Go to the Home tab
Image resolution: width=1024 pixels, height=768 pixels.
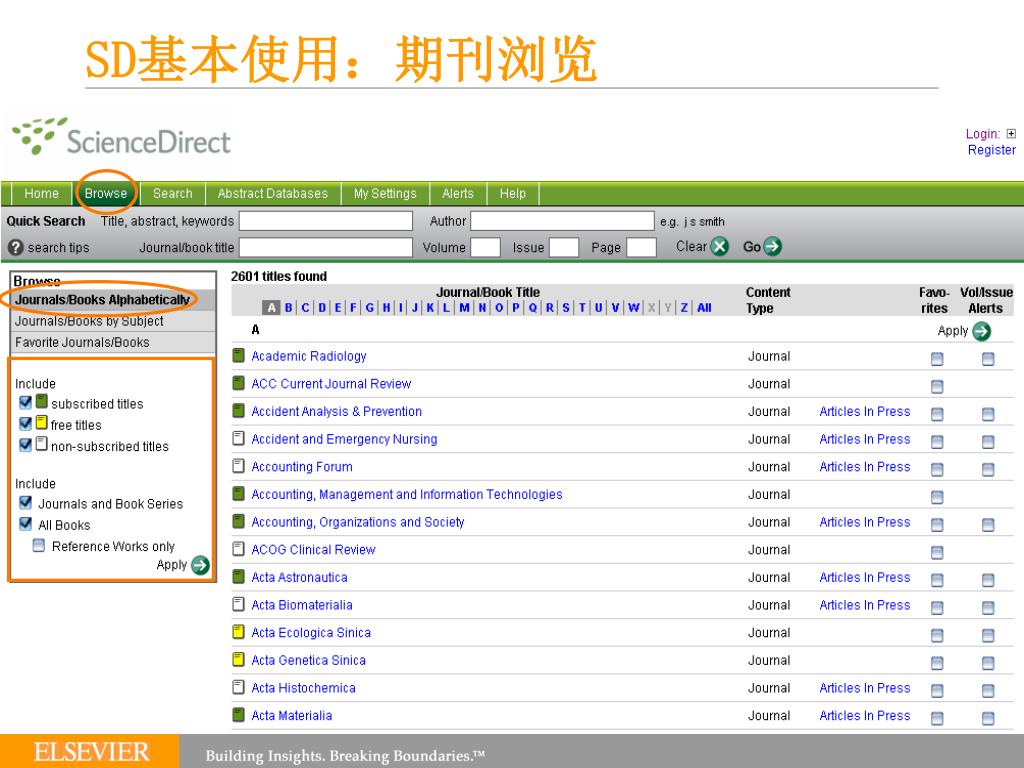pos(41,194)
